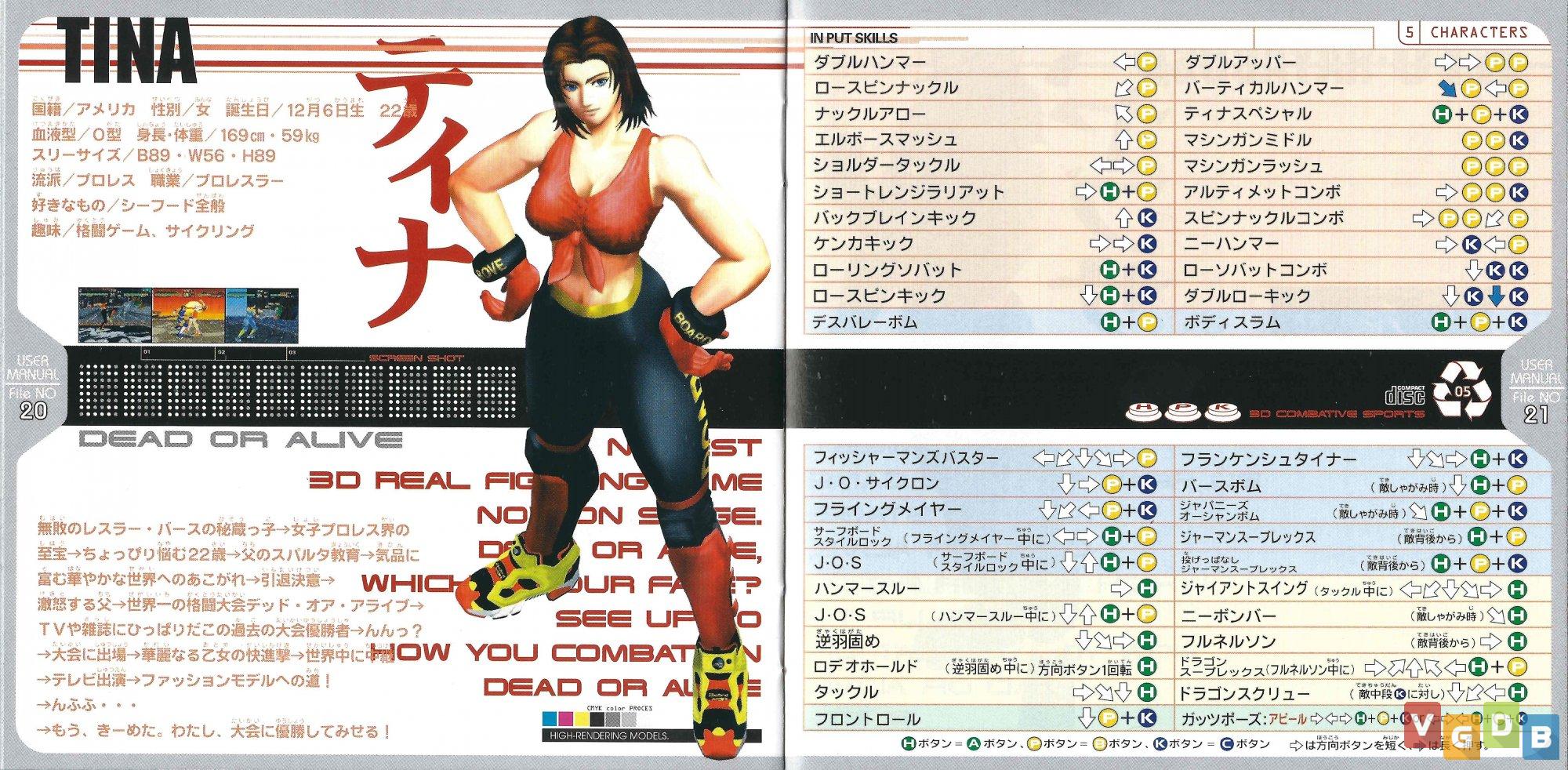
Task: Click the 'IN PUT SKILLS' heading
Action: click(x=854, y=38)
